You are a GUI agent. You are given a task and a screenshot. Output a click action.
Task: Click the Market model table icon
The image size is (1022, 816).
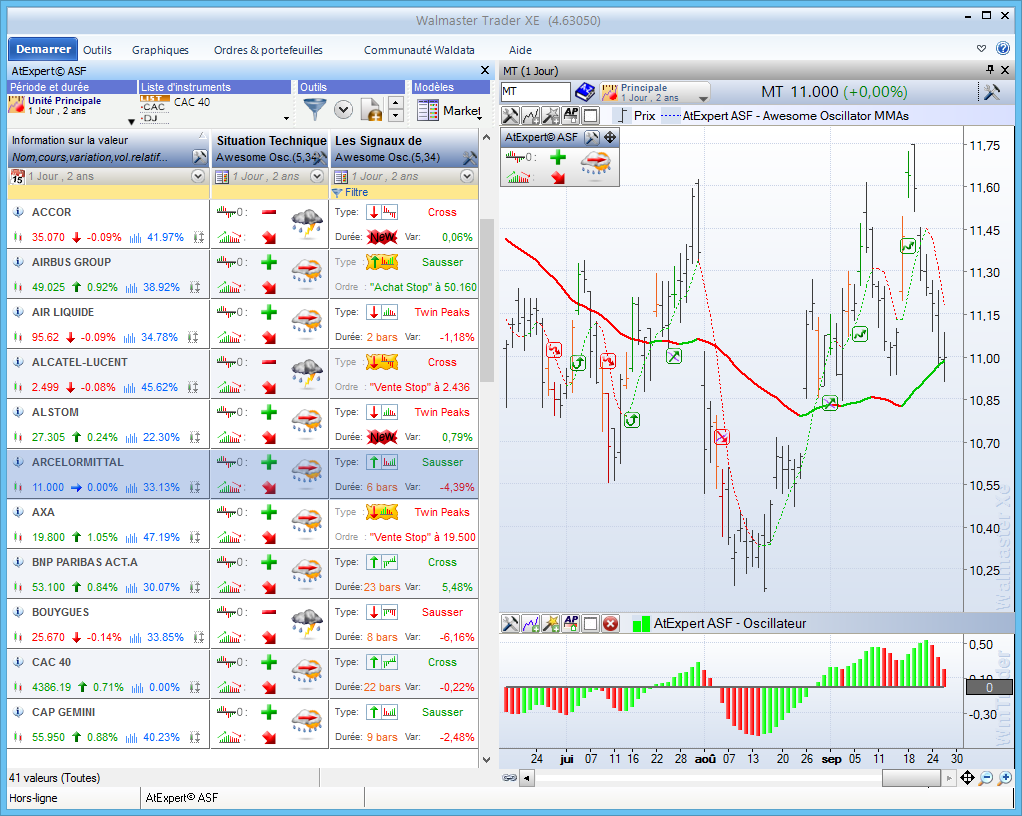coord(428,110)
